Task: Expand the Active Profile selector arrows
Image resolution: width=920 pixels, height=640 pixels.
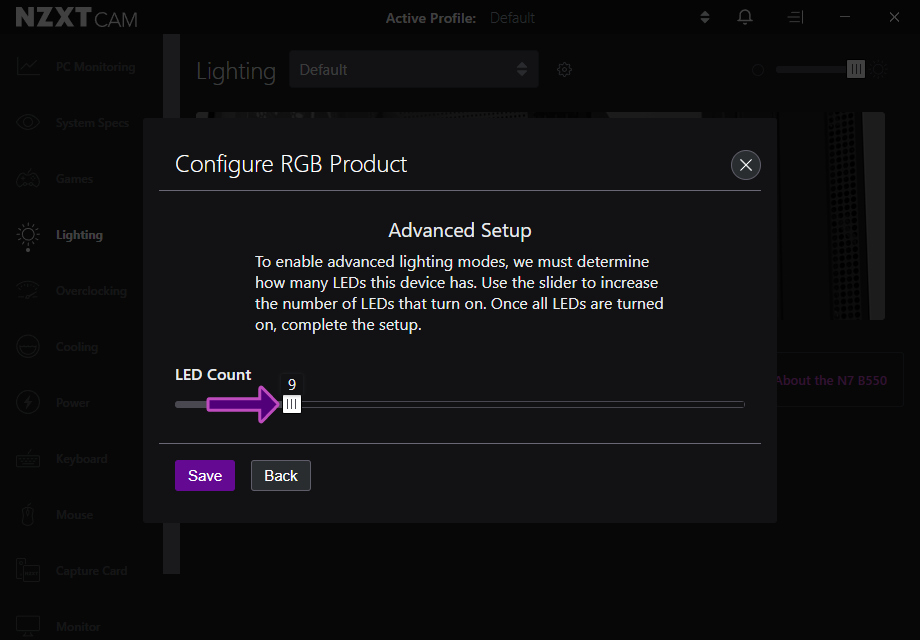Action: point(705,17)
